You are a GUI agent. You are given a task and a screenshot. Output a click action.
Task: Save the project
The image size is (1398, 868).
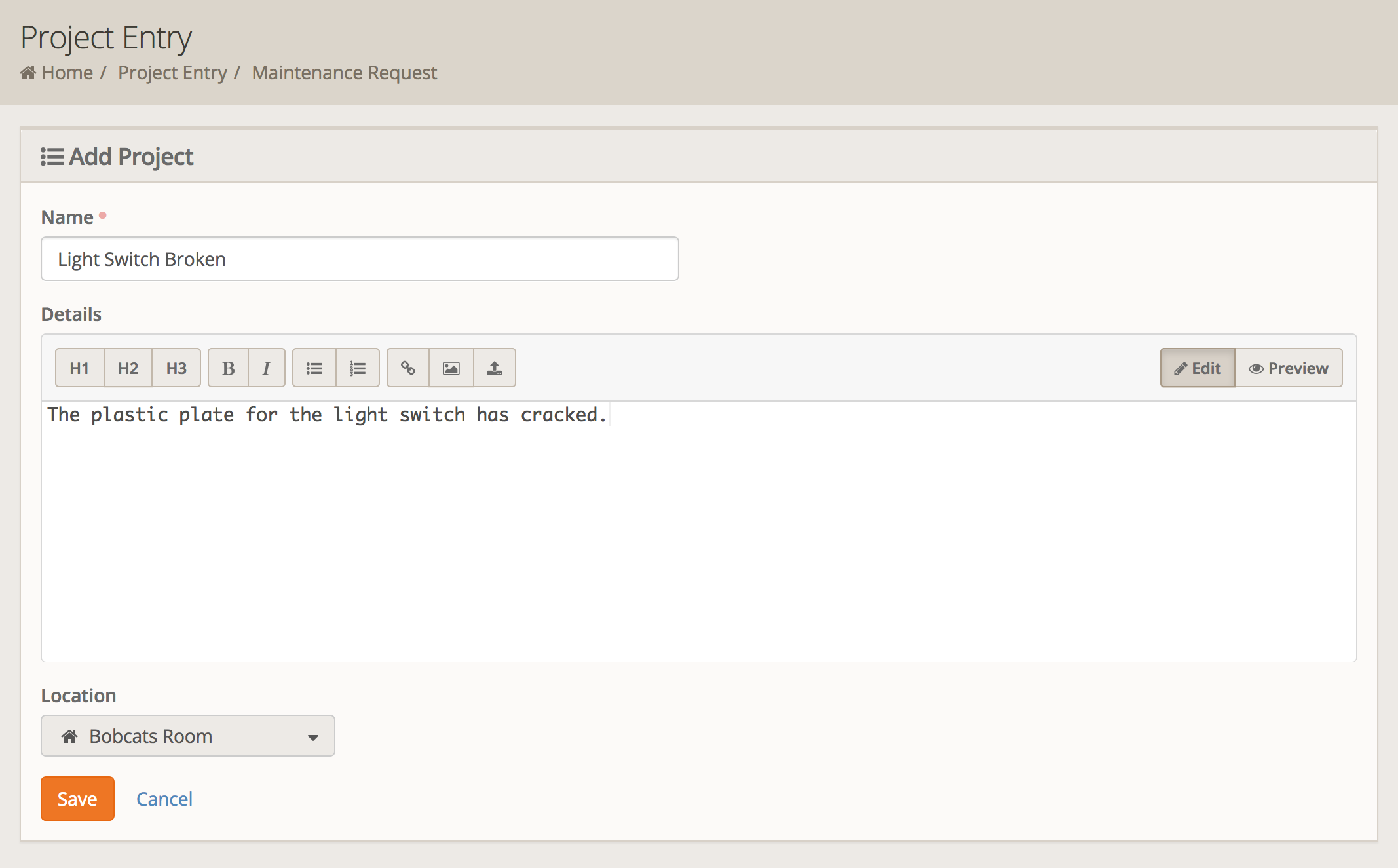point(77,799)
